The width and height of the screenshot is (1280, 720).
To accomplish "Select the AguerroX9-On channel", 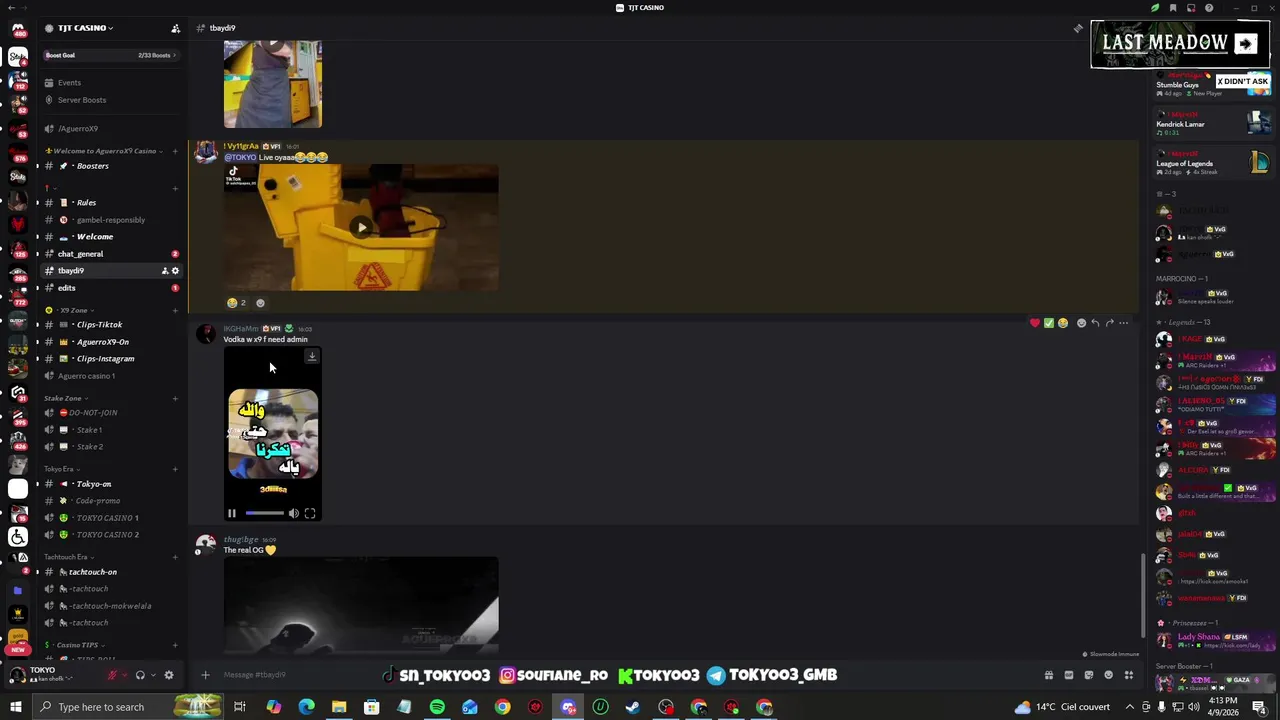I will click(110, 342).
